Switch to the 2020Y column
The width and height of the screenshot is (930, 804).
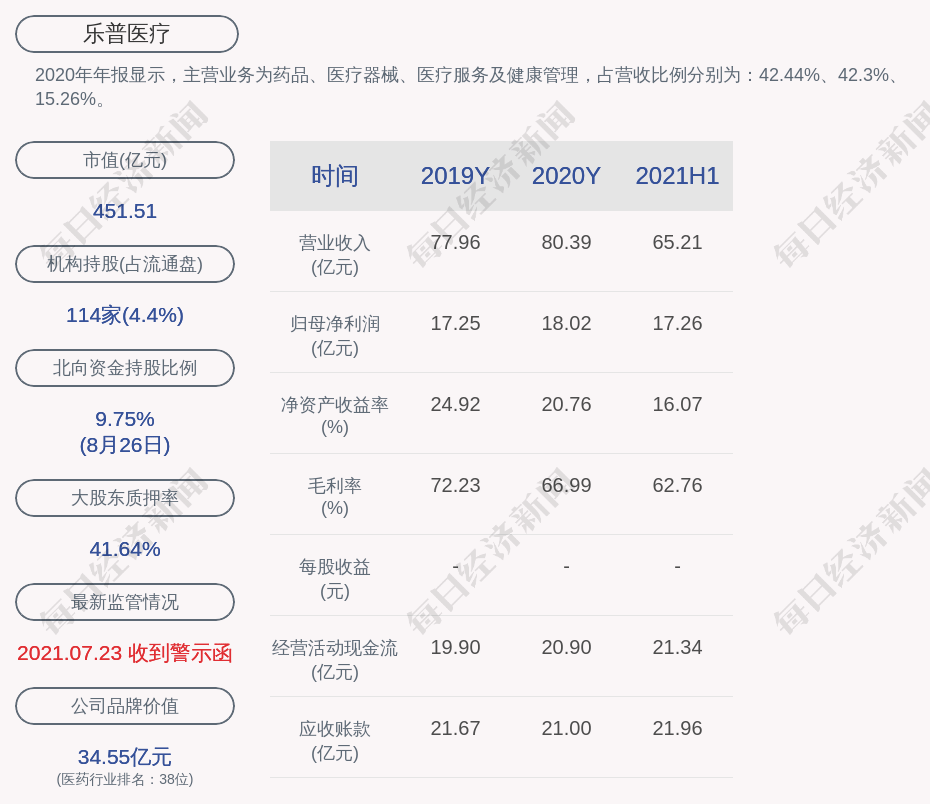point(565,176)
